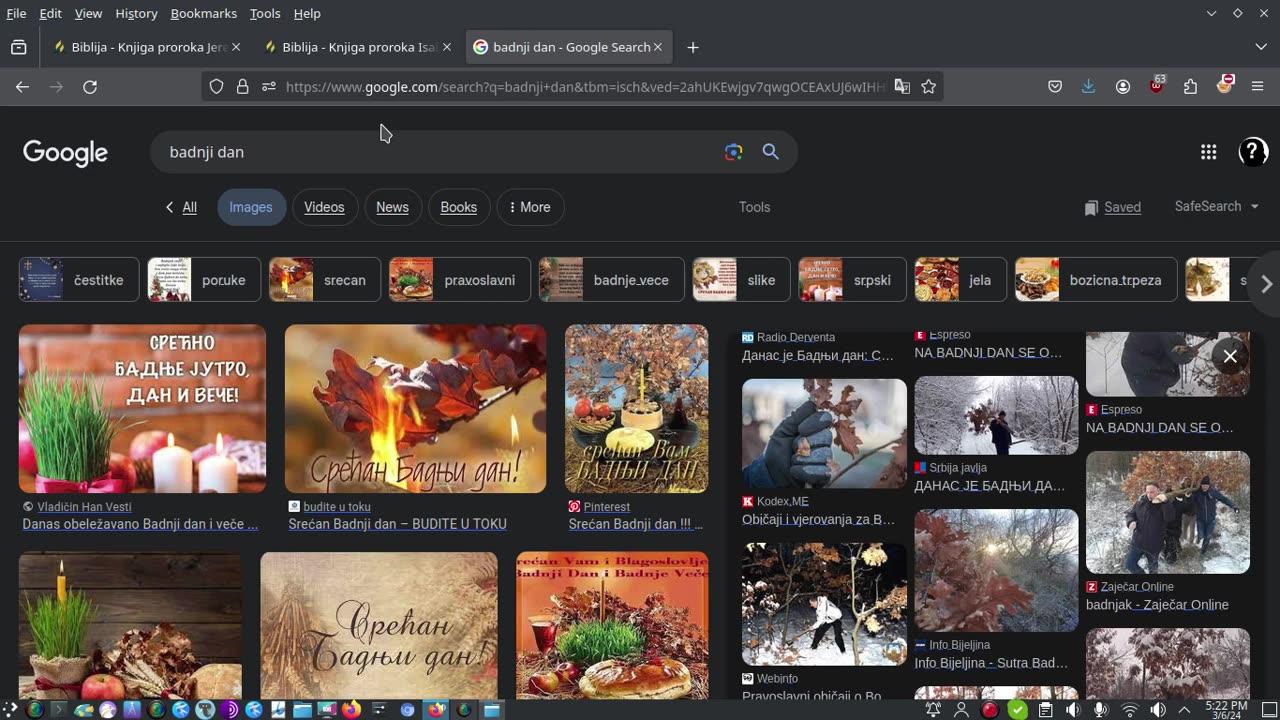This screenshot has height=720, width=1280.
Task: Launch Firefox from the taskbar
Action: [x=351, y=710]
